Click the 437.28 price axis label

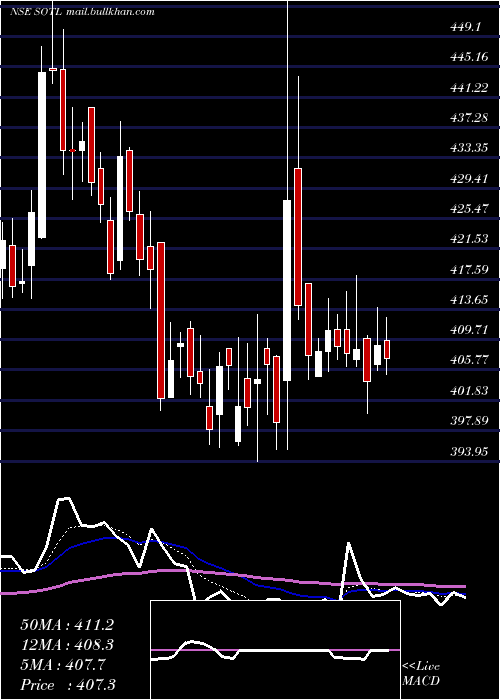point(469,118)
